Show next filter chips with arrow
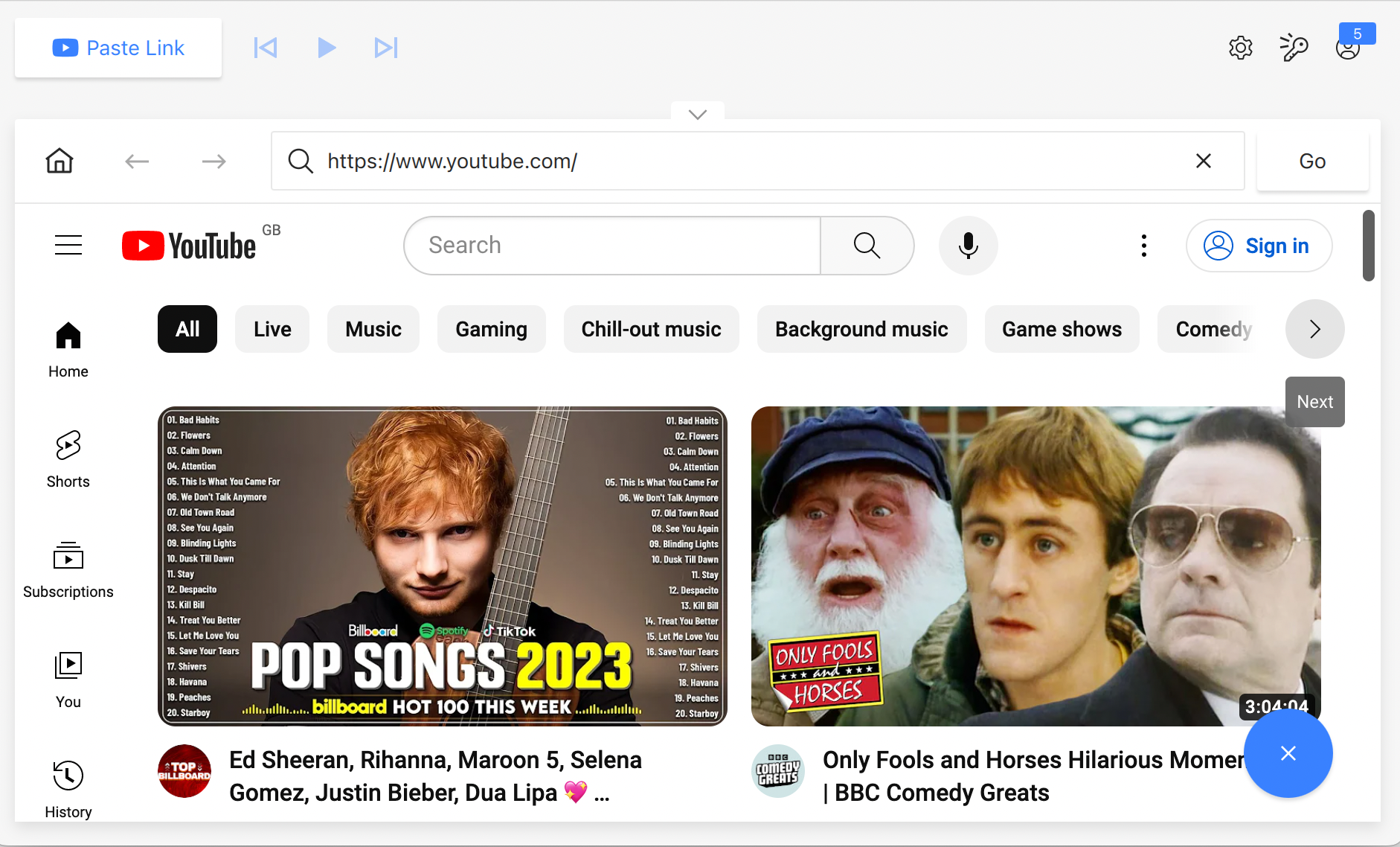Image resolution: width=1400 pixels, height=847 pixels. [x=1315, y=329]
